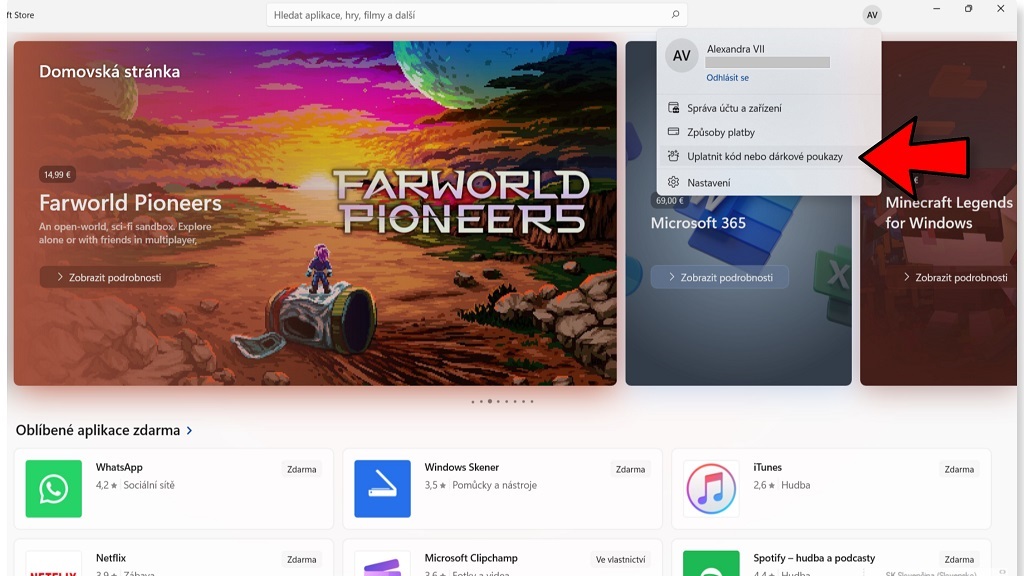
Task: Click the Odhlásit se link
Action: [727, 78]
